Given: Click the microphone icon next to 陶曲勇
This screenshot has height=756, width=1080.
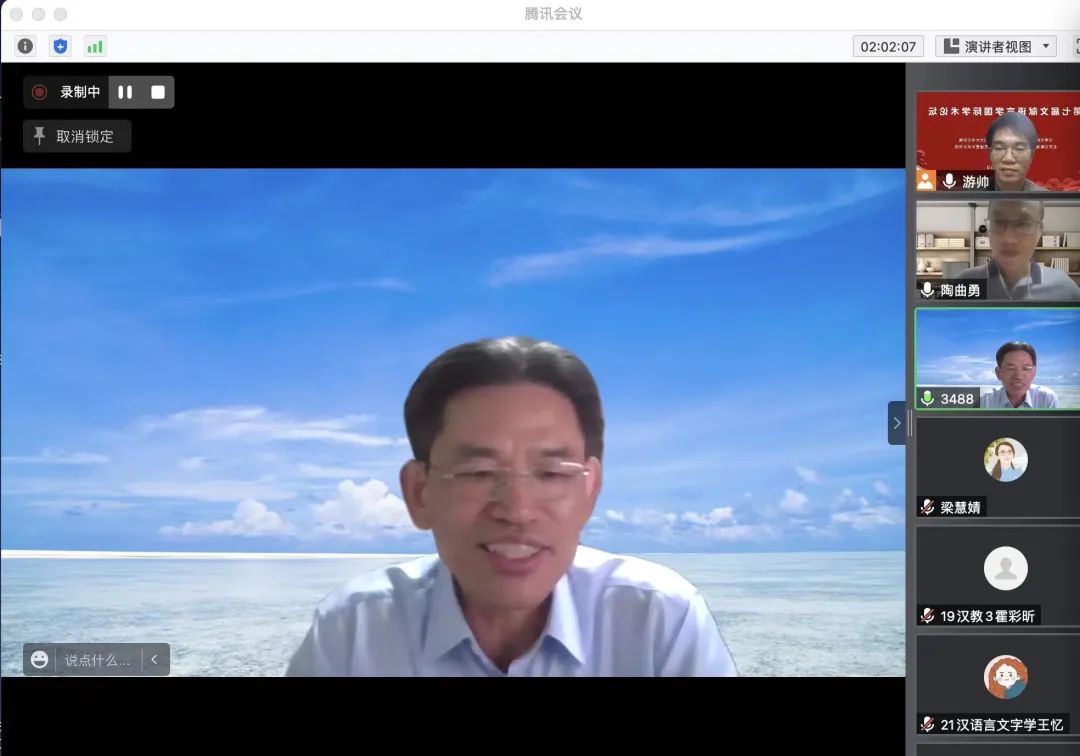Looking at the screenshot, I should 927,290.
